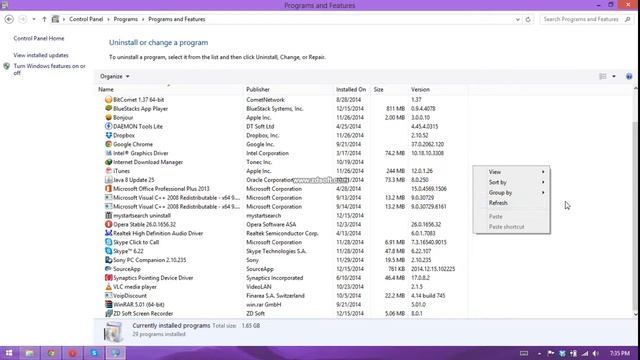Click the Realtek Audio Driver icon

108,233
